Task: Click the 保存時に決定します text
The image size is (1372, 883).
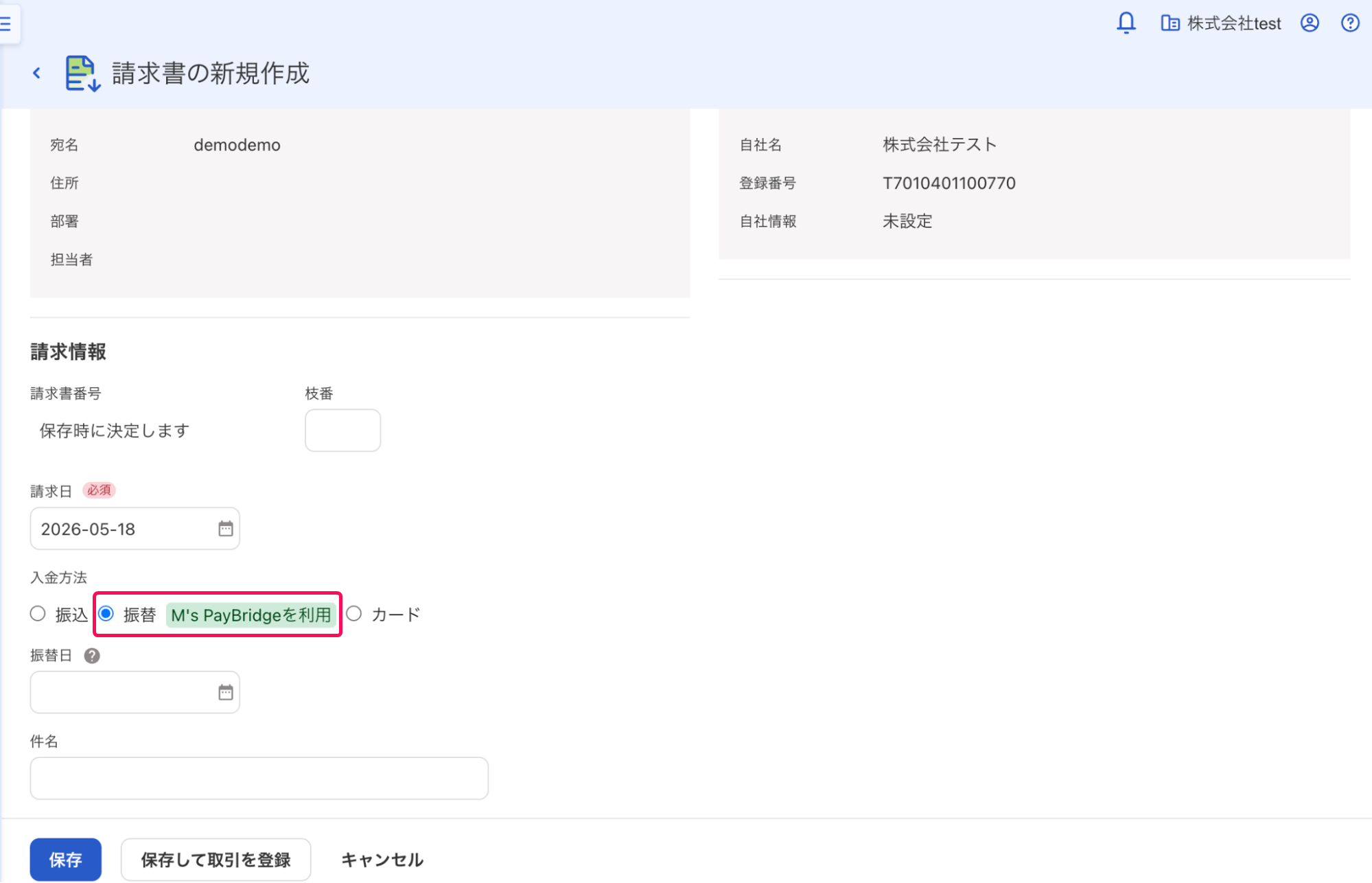Action: pos(114,431)
